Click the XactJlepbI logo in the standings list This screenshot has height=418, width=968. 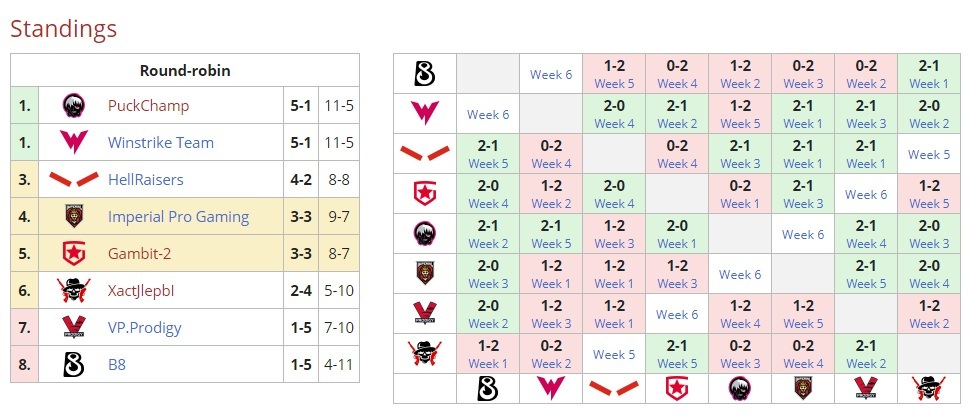72,291
